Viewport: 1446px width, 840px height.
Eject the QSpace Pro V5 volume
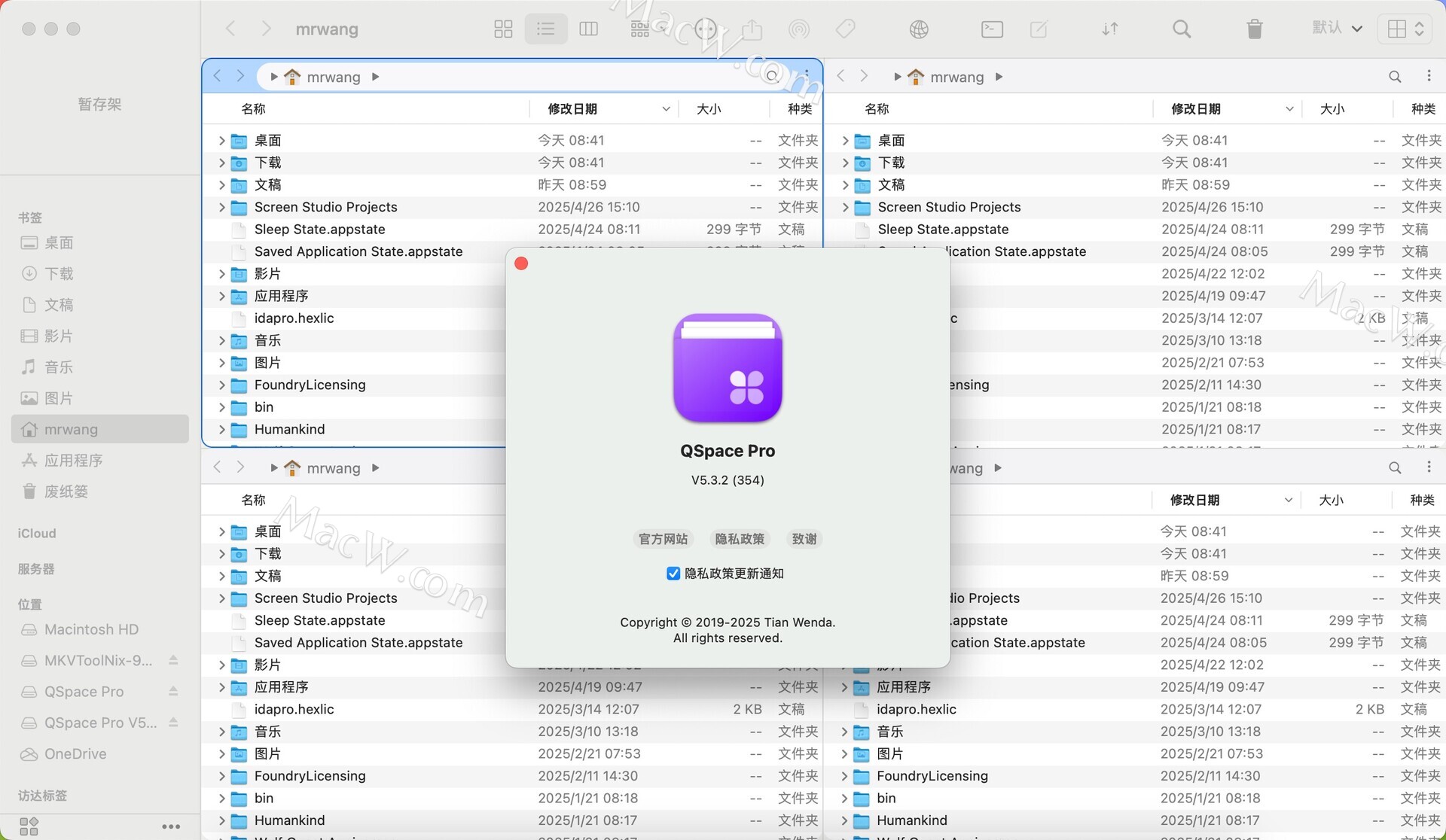pyautogui.click(x=173, y=723)
